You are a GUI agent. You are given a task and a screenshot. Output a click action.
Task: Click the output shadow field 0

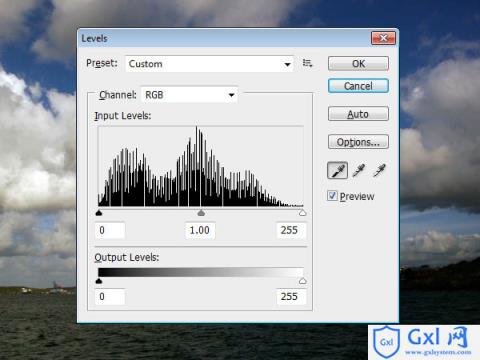110,297
